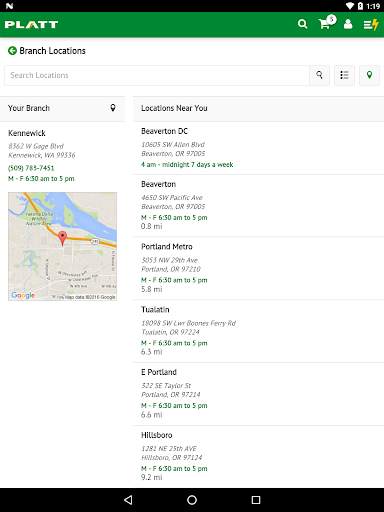This screenshot has height=512, width=384.
Task: Open the E Portland location
Action: pos(258,394)
